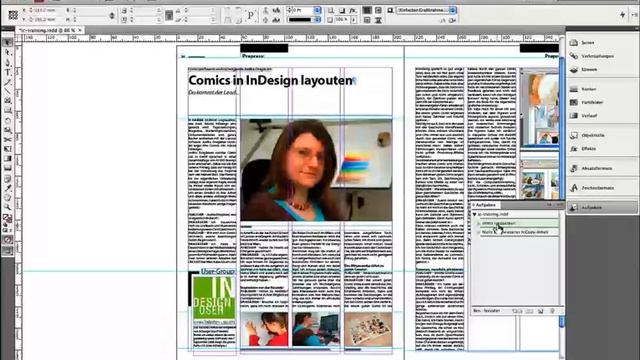Select the small photo of girl in red
Image resolution: width=640 pixels, height=360 pixels.
click(264, 329)
